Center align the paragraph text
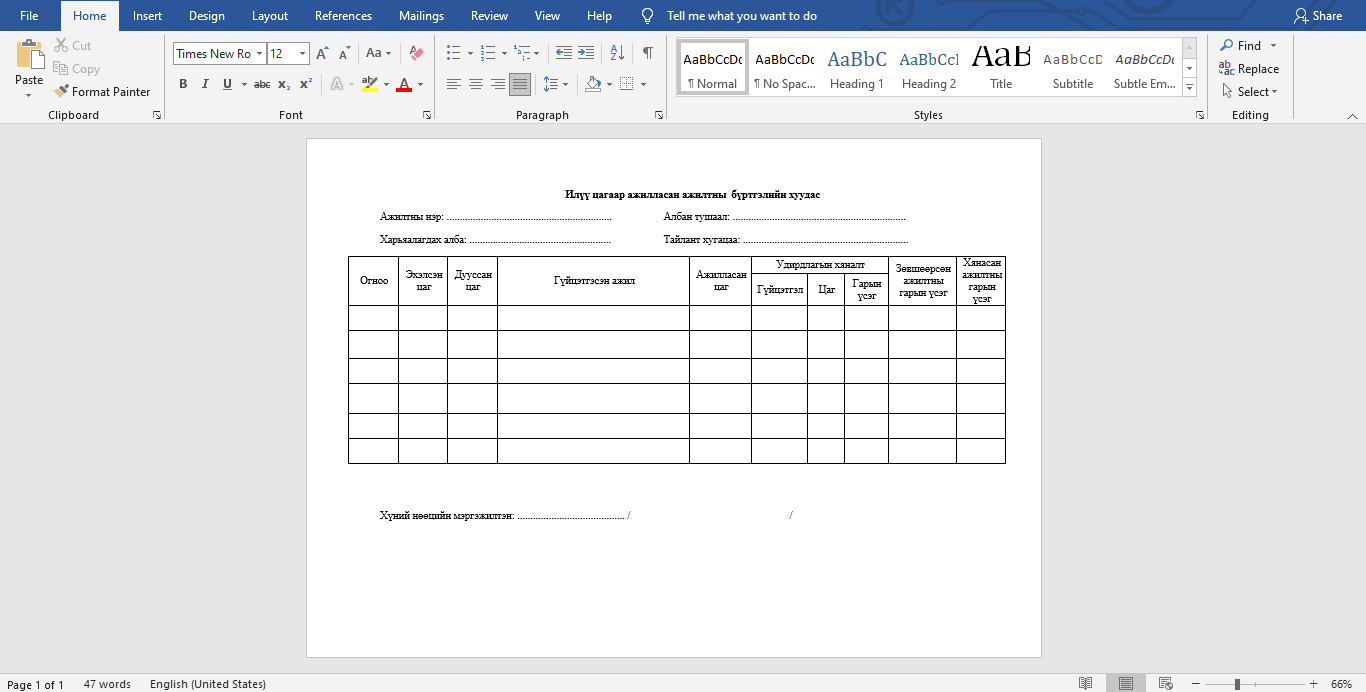The height and width of the screenshot is (692, 1366). [476, 84]
